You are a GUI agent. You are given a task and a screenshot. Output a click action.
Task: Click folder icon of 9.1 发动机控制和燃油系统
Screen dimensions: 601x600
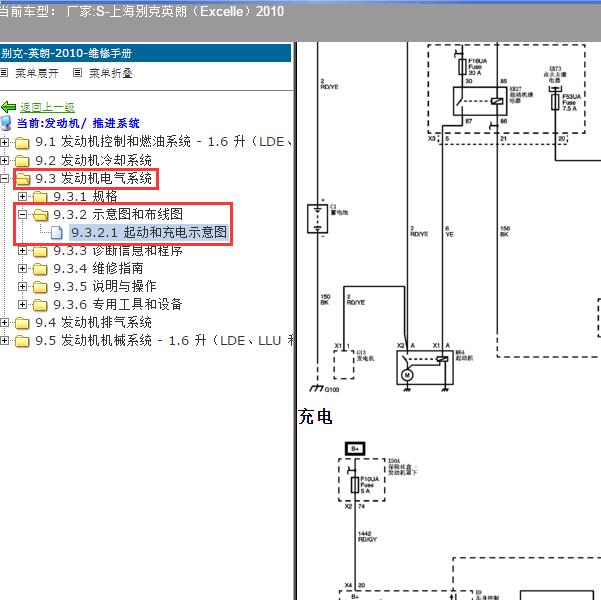click(22, 143)
